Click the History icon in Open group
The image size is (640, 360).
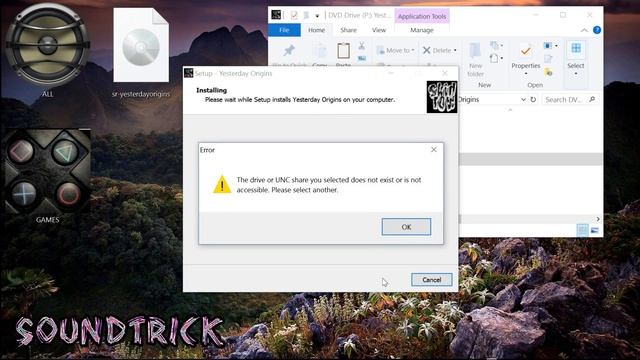coord(548,73)
